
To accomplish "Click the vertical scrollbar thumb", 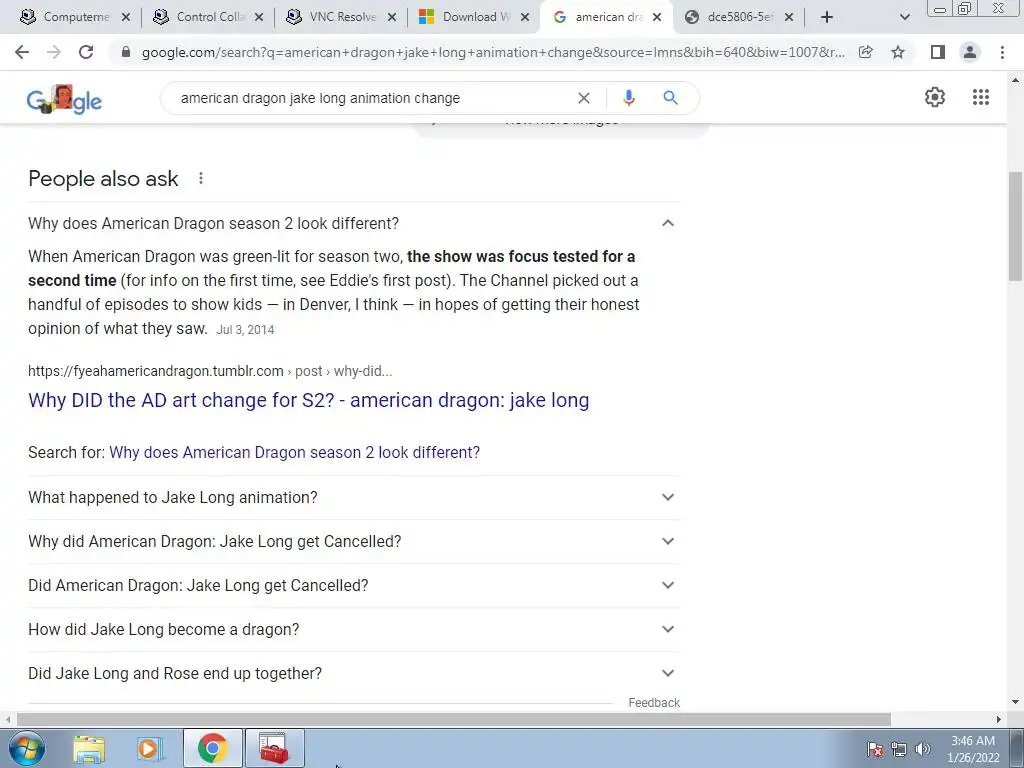I will pyautogui.click(x=1015, y=226).
